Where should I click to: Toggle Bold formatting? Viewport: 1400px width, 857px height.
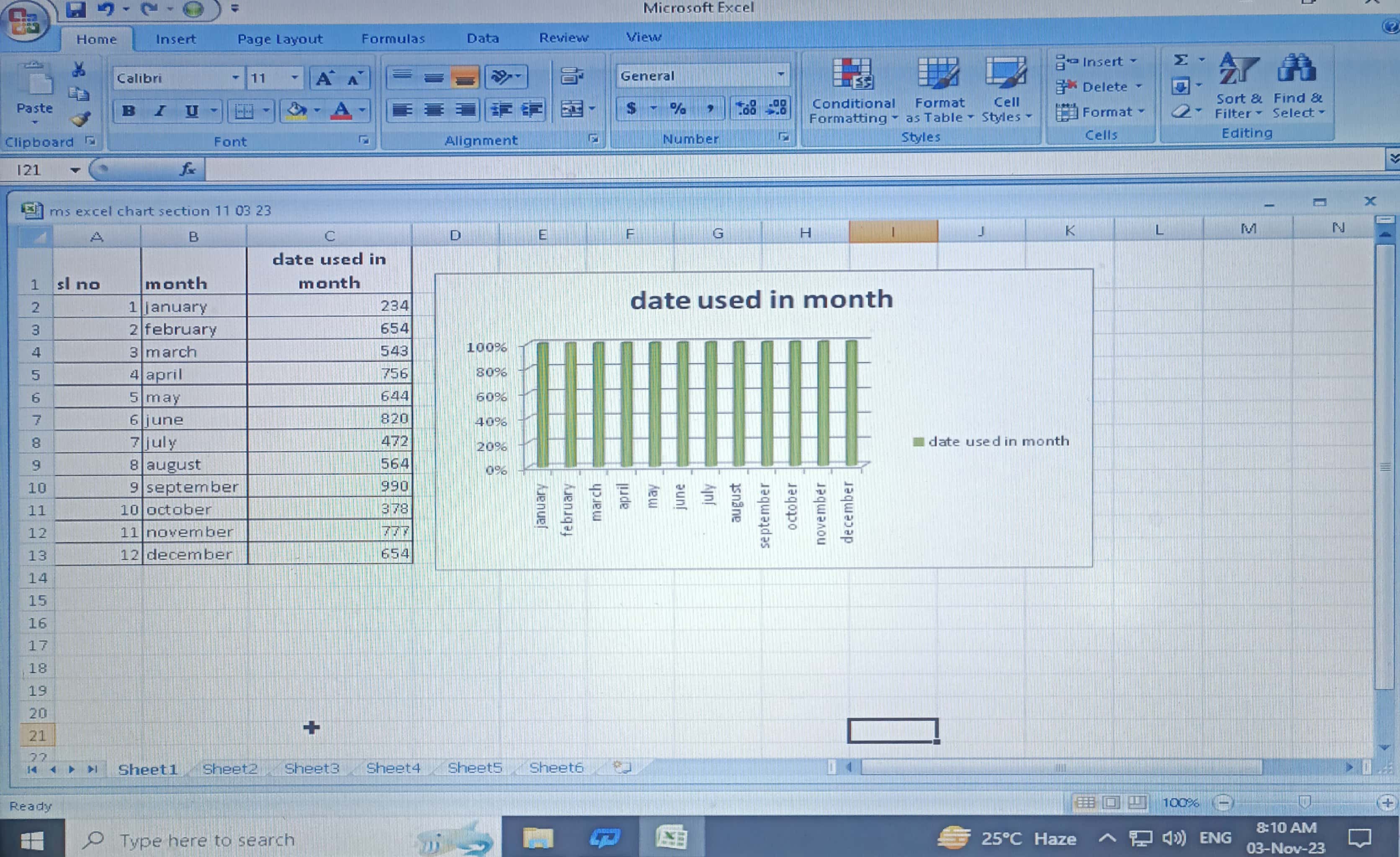point(129,111)
